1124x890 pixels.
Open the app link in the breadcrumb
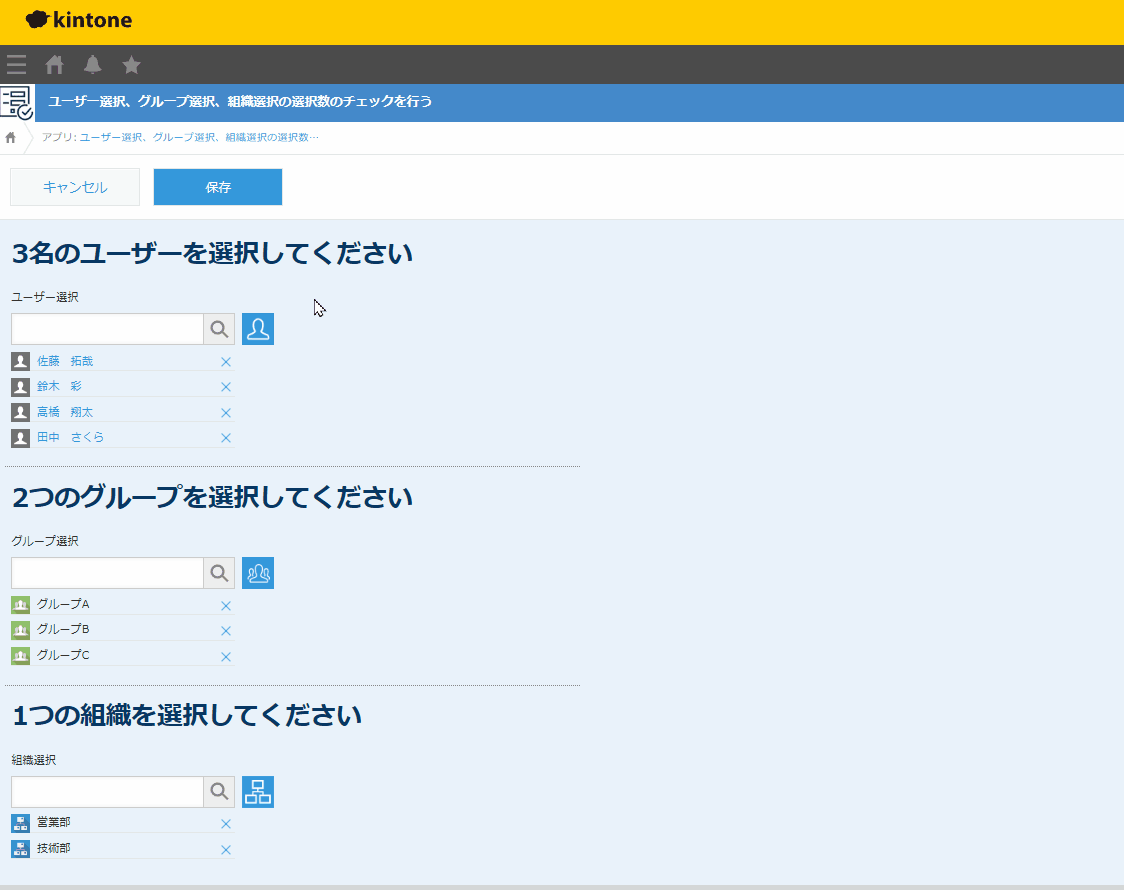point(199,137)
